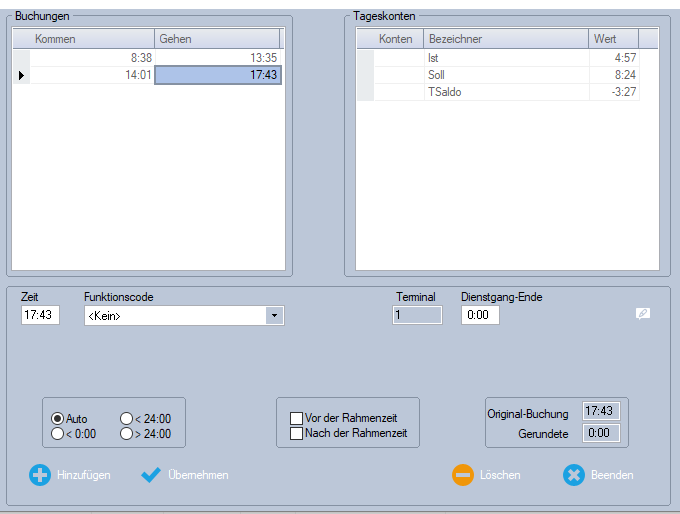The width and height of the screenshot is (680, 514).
Task: Click the blue checkmark Übernehmen icon
Action: pyautogui.click(x=151, y=475)
